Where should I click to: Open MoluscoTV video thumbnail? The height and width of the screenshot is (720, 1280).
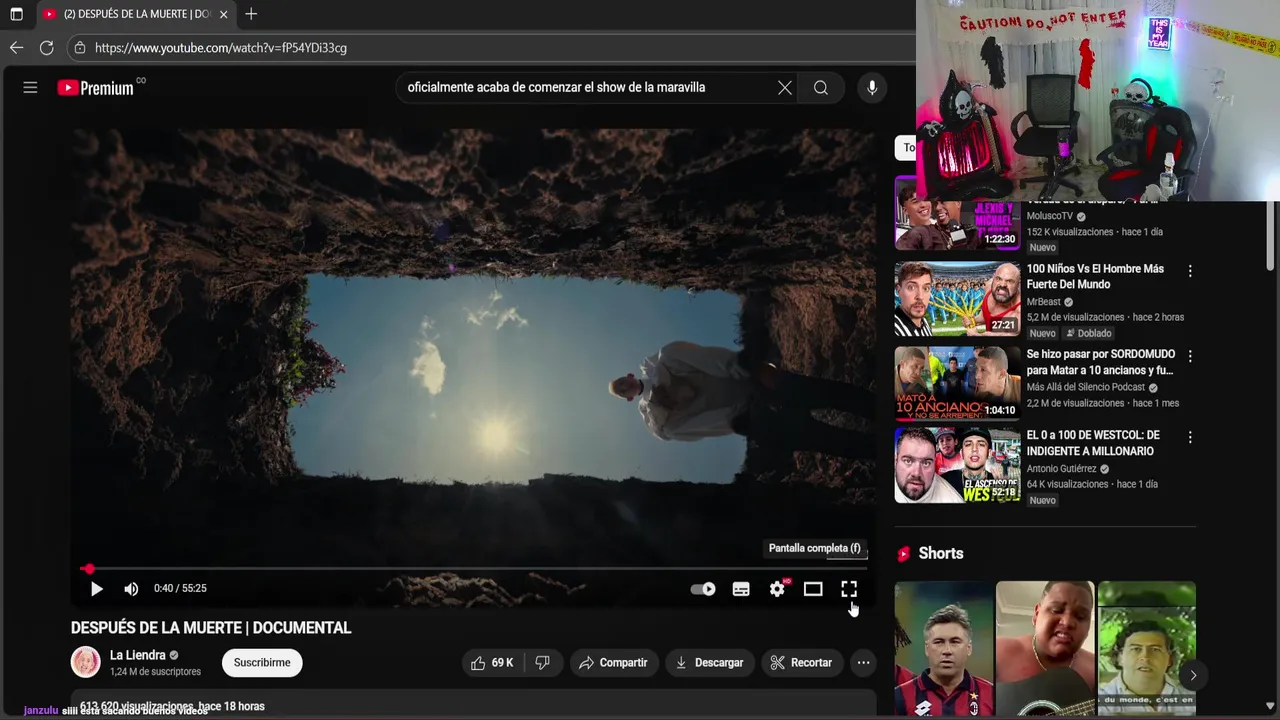pyautogui.click(x=957, y=215)
